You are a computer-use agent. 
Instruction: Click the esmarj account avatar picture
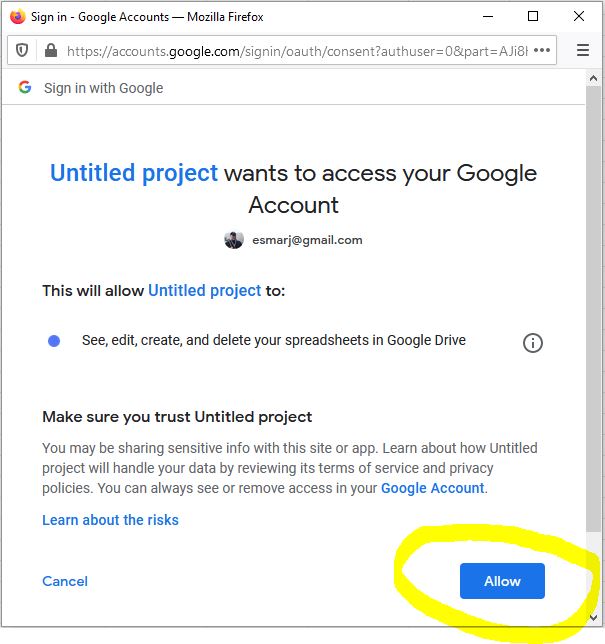click(234, 240)
